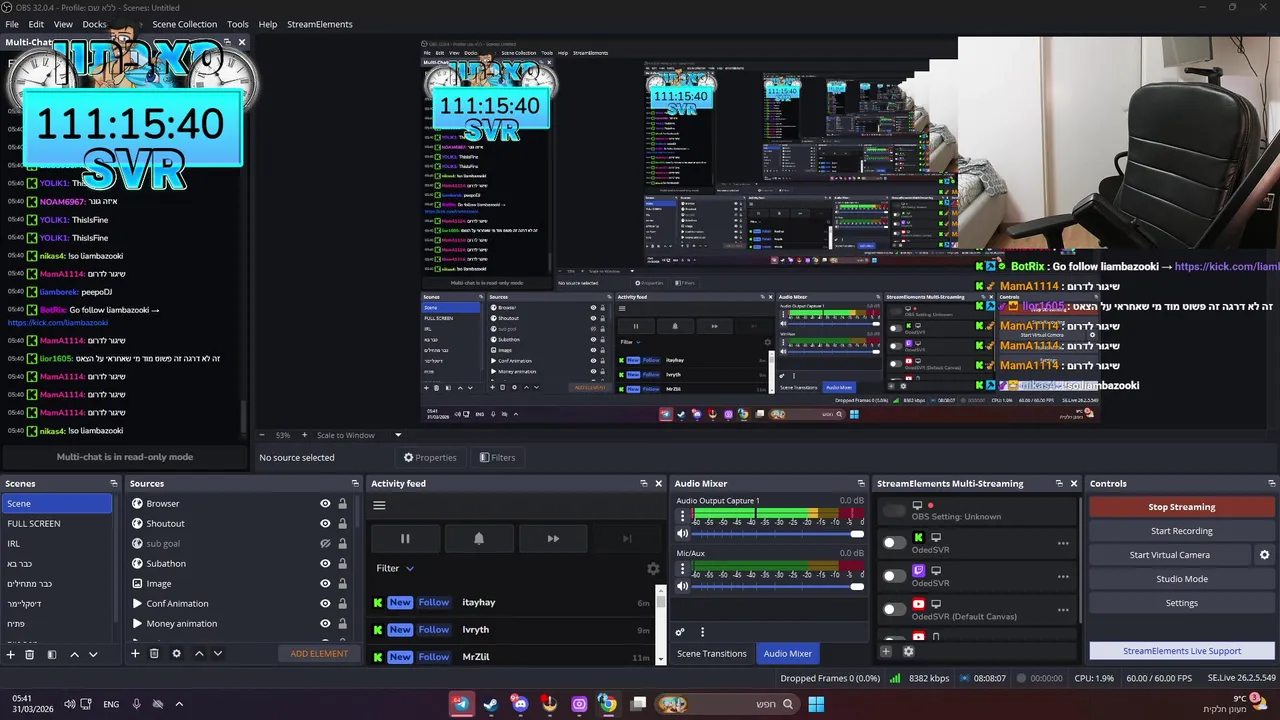The height and width of the screenshot is (720, 1280).
Task: Click Stop Streaming button
Action: (1181, 507)
